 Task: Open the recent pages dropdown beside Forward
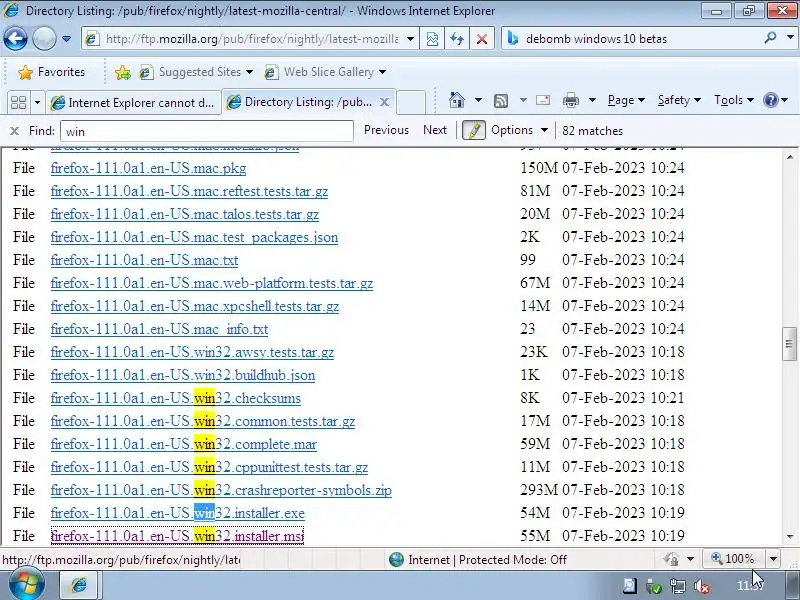pyautogui.click(x=66, y=39)
